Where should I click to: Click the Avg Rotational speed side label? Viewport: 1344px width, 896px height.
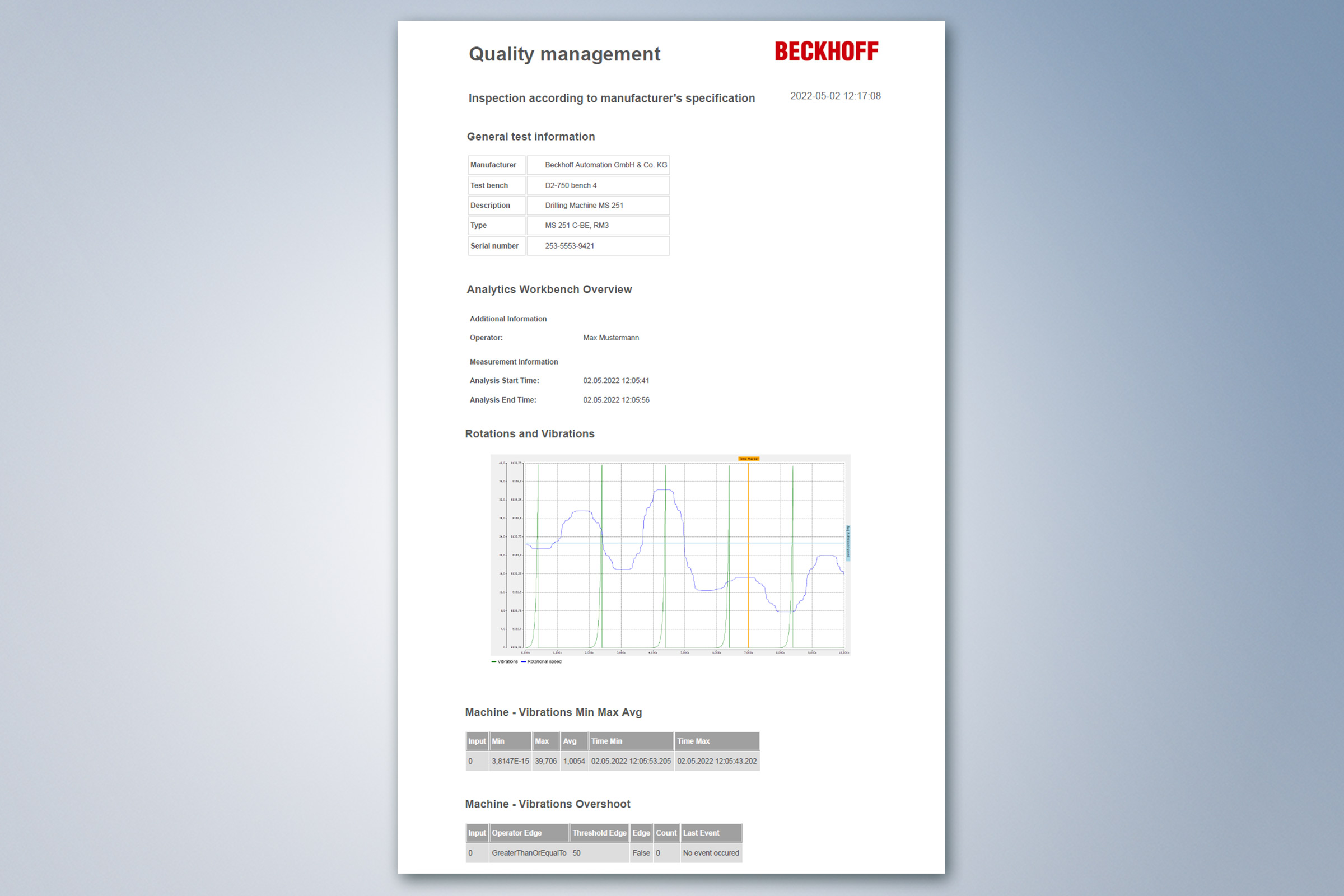tap(847, 542)
